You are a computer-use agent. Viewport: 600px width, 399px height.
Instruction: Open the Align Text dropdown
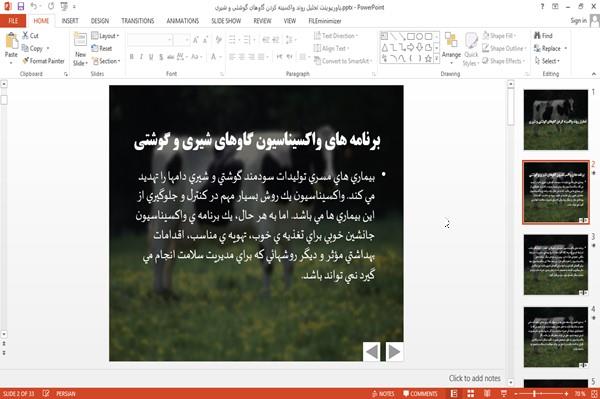tap(331, 48)
